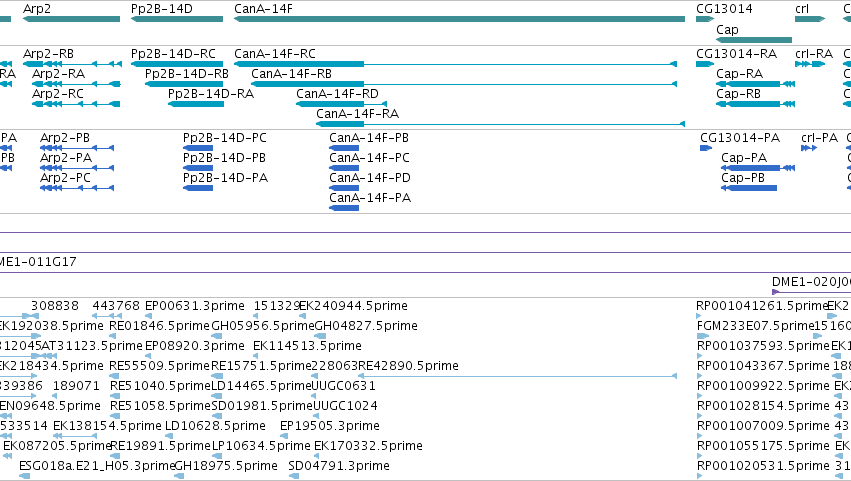Click the Pp2B-14D-PC protein bar

tap(198, 148)
